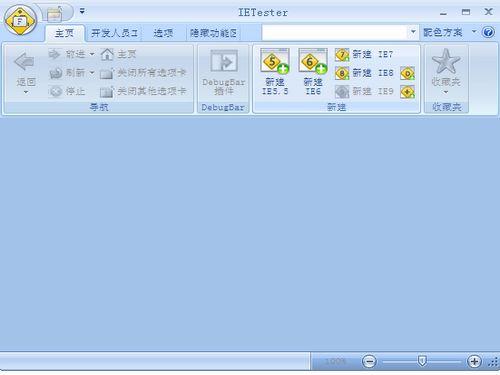Open the 收藏夹 star button
Viewport: 500px width, 375px height.
[446, 68]
